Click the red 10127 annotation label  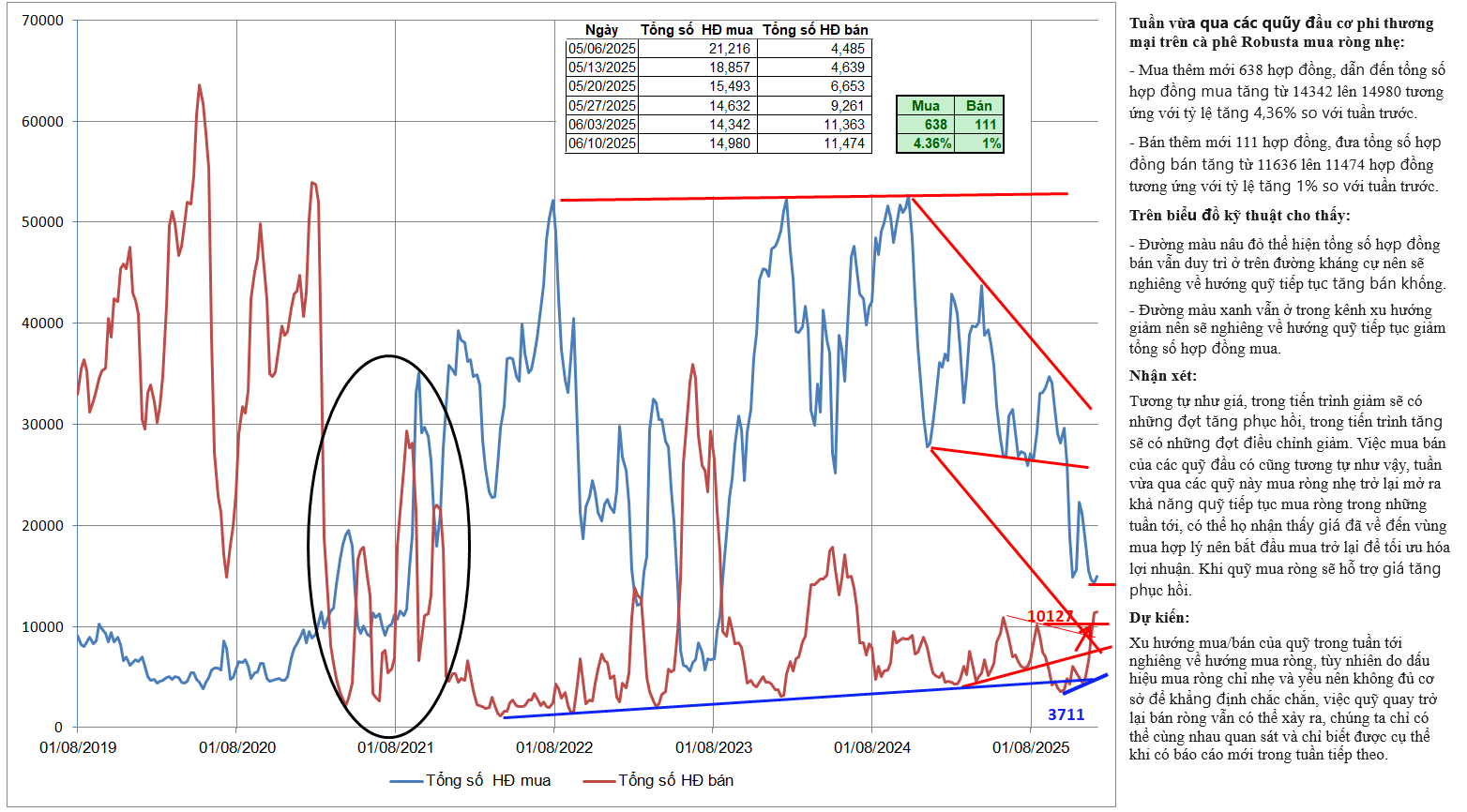point(1050,616)
